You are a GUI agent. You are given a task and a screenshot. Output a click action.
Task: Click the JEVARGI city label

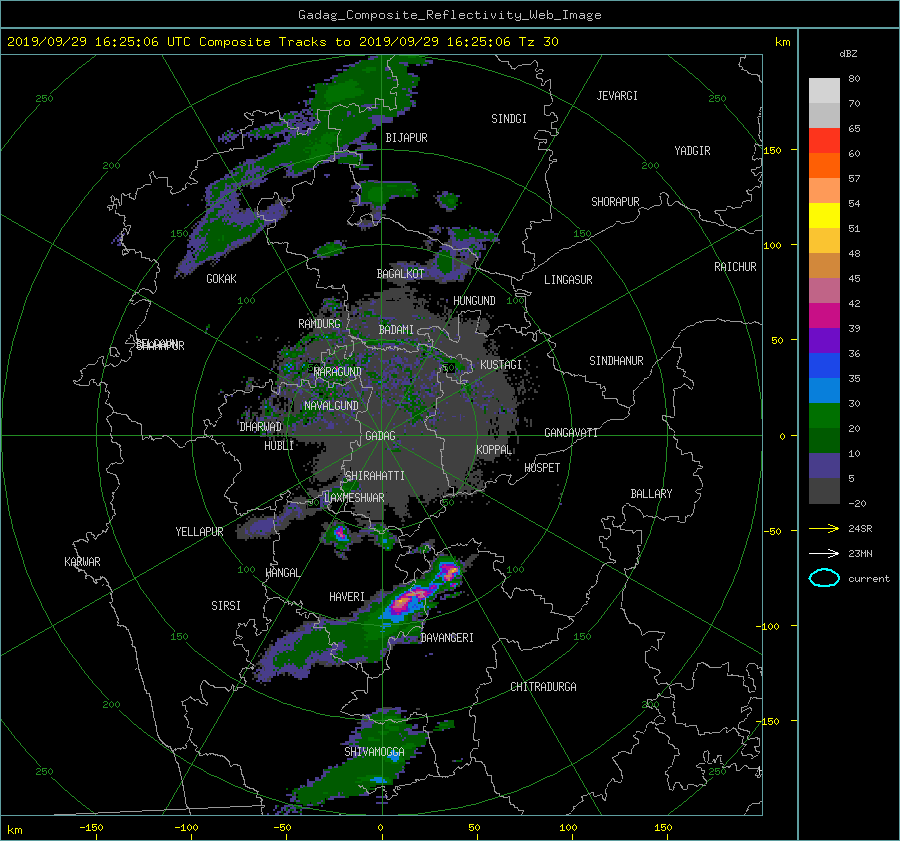(617, 95)
